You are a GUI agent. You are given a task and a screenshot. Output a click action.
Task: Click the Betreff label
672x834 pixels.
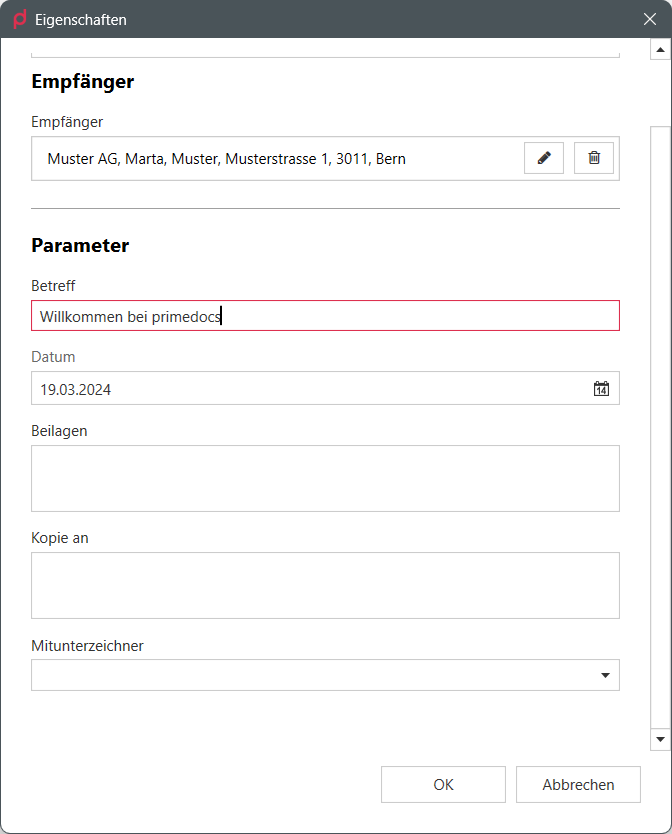[x=53, y=286]
